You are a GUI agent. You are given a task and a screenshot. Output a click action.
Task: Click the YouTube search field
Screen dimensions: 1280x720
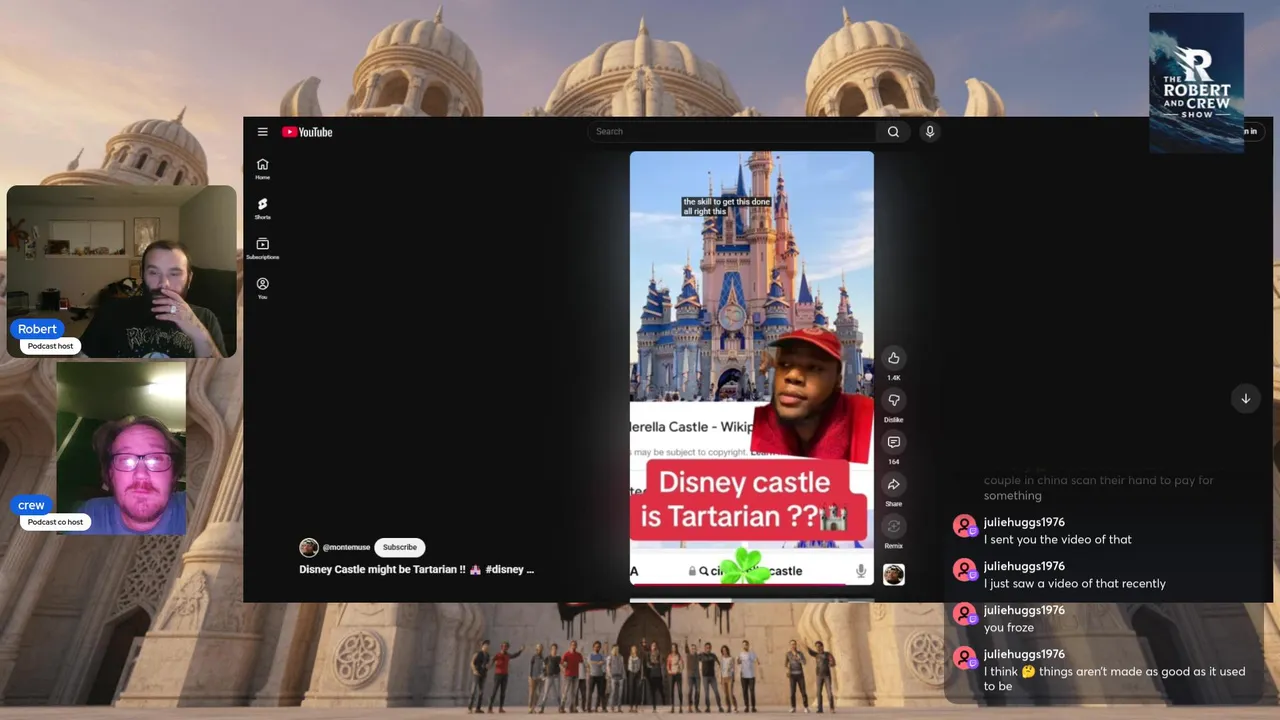click(732, 132)
